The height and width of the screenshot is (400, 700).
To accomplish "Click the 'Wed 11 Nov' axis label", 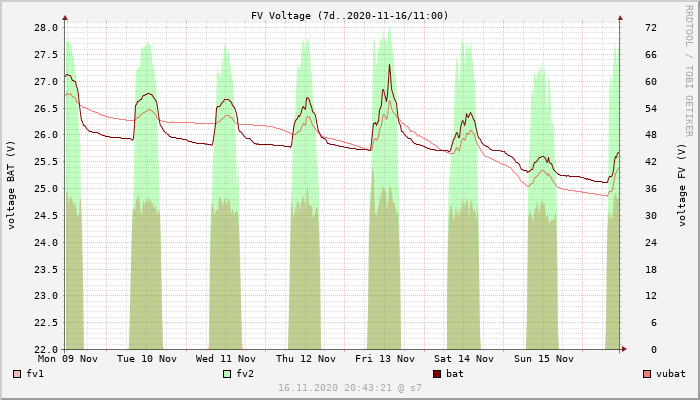I will coord(226,358).
